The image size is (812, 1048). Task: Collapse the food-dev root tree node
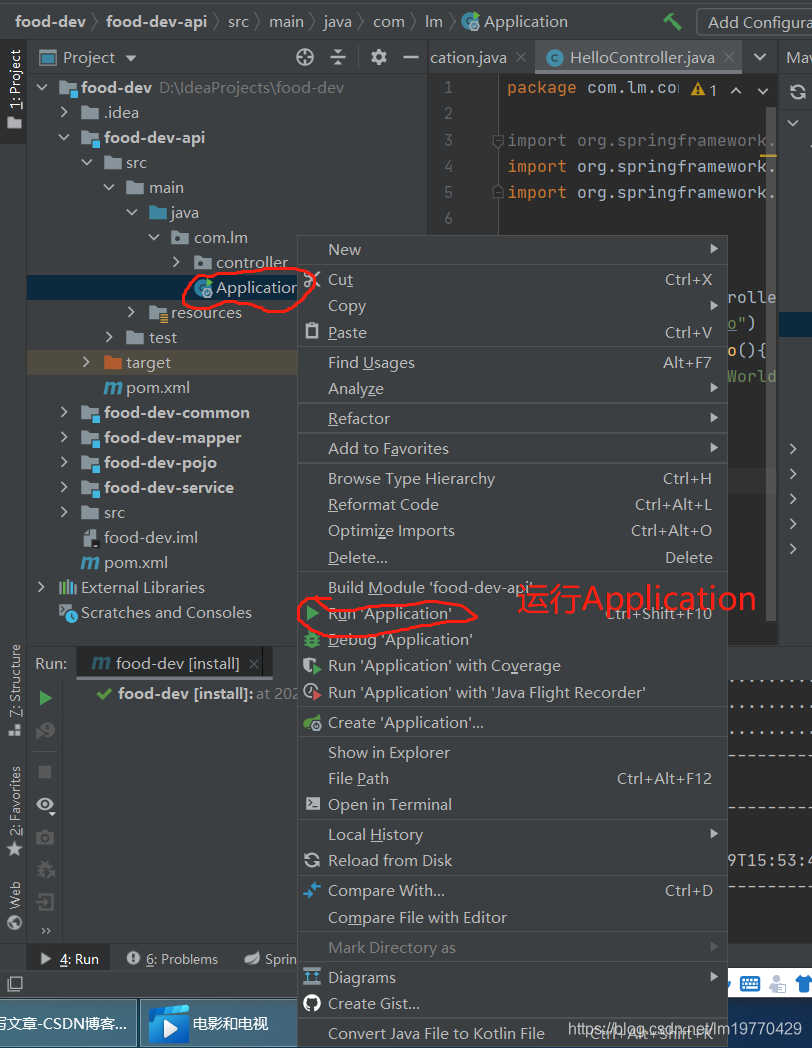pos(42,88)
